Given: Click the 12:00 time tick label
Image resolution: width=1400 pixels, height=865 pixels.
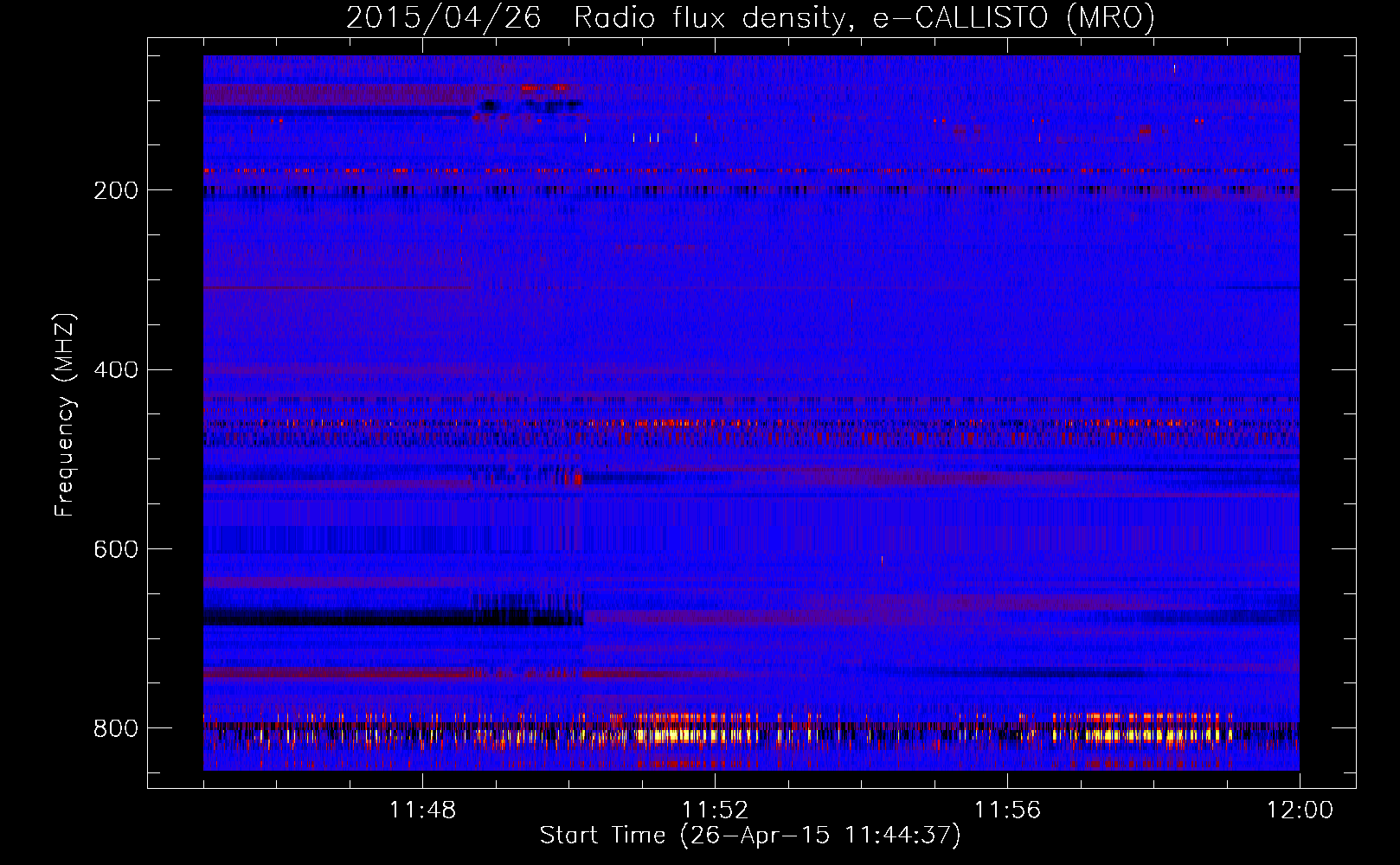Looking at the screenshot, I should pyautogui.click(x=1300, y=811).
